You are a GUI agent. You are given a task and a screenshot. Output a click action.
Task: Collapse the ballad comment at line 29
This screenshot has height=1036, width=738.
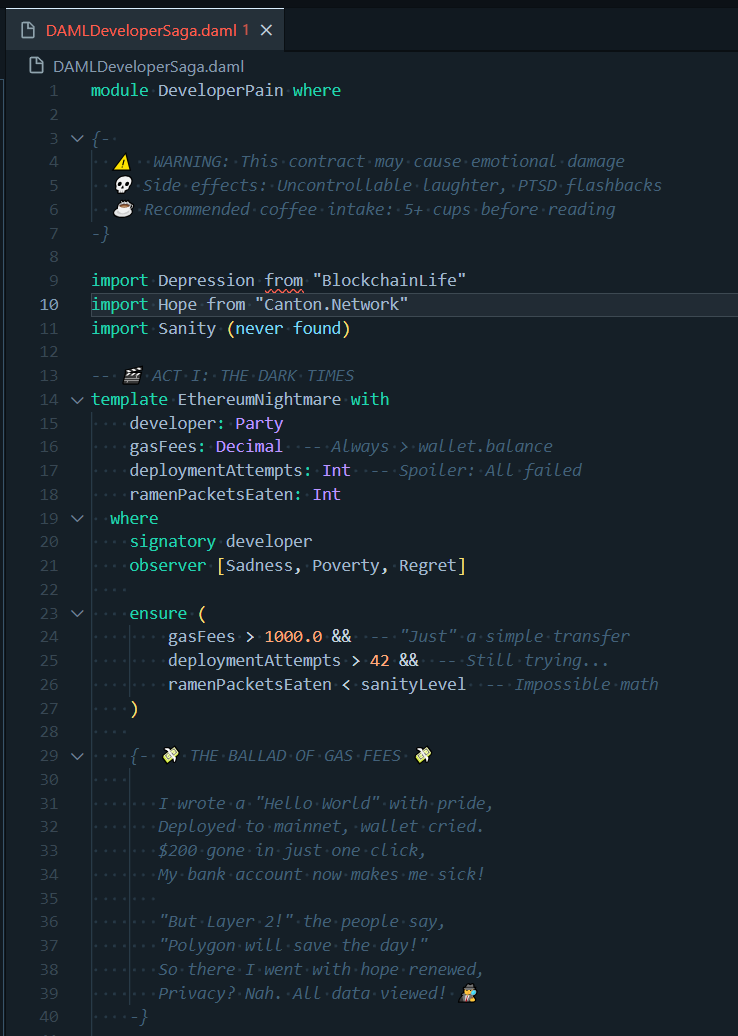click(x=77, y=756)
